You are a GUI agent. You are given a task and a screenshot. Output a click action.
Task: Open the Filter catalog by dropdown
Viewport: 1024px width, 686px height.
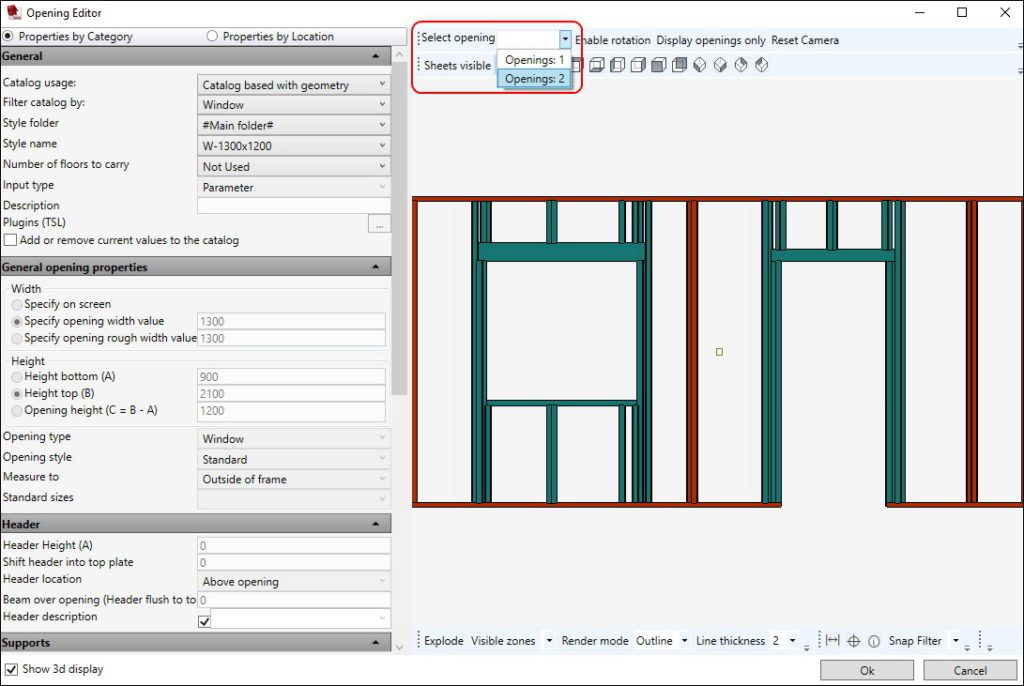click(x=294, y=105)
